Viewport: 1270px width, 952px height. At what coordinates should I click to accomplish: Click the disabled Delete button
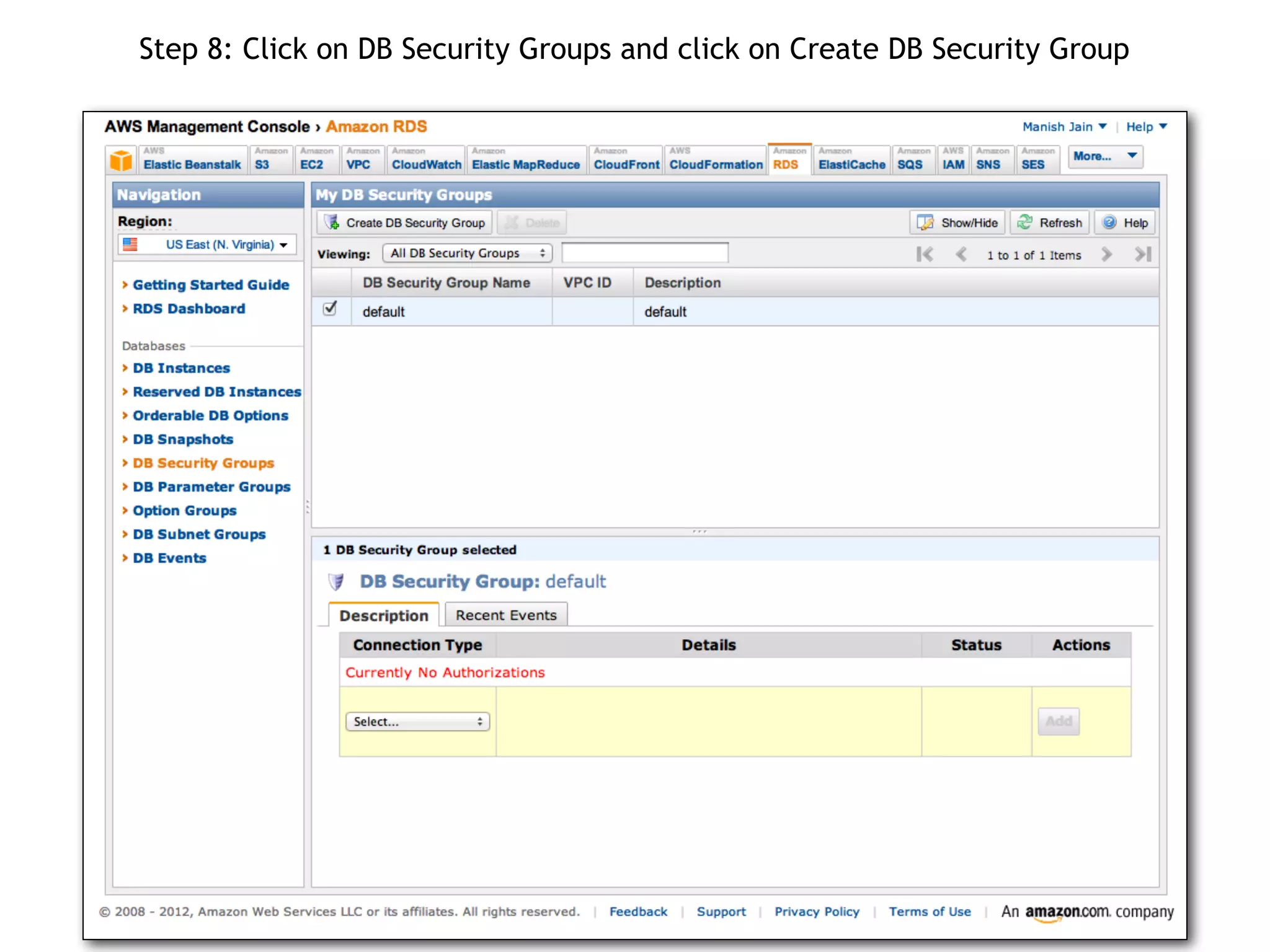532,223
